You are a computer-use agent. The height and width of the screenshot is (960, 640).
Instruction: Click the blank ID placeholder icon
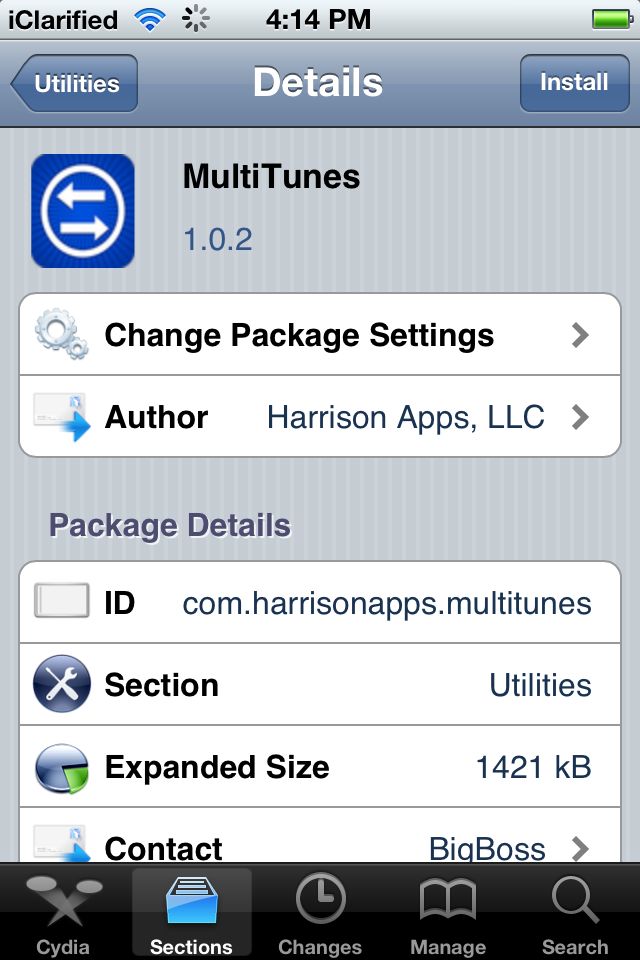tap(61, 601)
